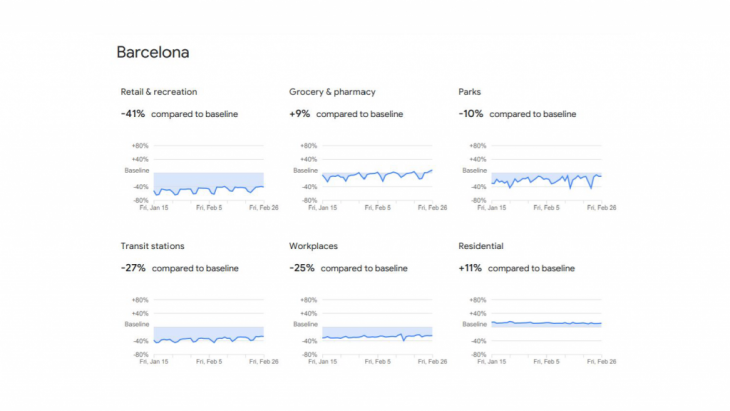Click the Workplaces section title
The image size is (730, 411).
point(313,246)
